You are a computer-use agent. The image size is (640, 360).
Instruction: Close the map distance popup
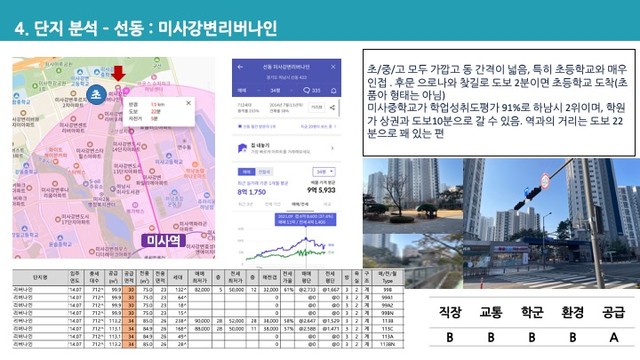(x=188, y=103)
